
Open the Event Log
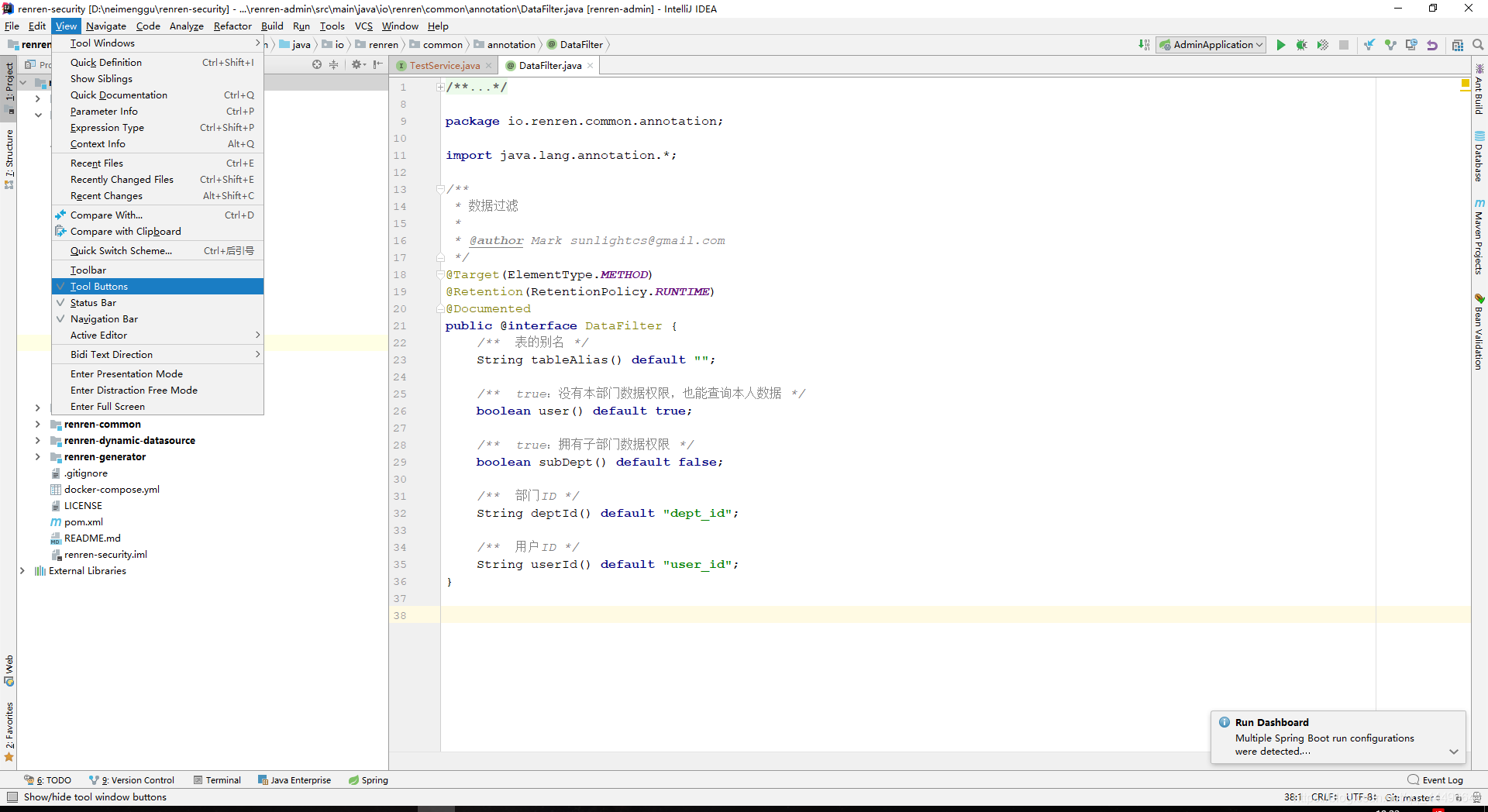pyautogui.click(x=1435, y=780)
